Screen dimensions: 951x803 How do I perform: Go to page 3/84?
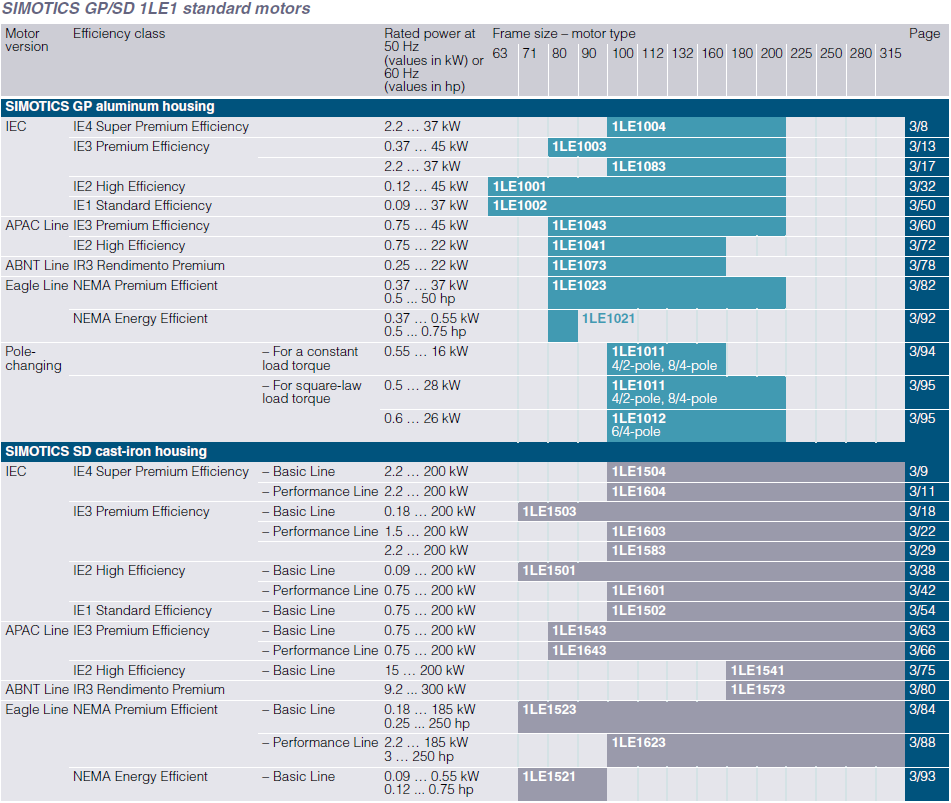(922, 710)
